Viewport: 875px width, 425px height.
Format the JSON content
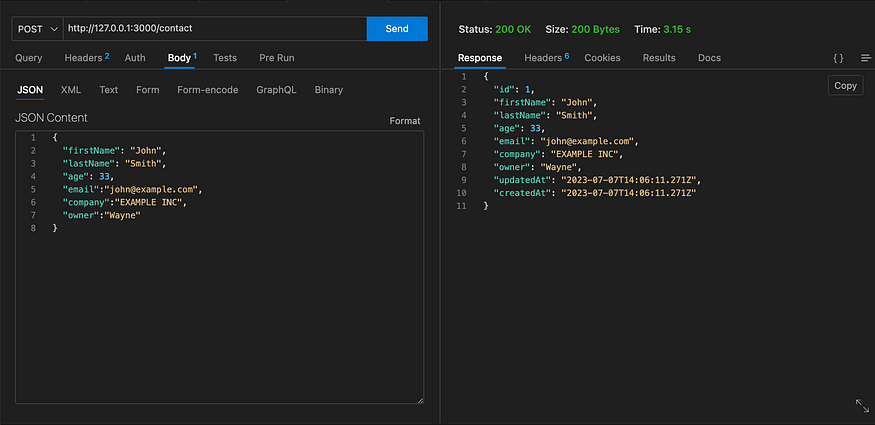click(405, 121)
